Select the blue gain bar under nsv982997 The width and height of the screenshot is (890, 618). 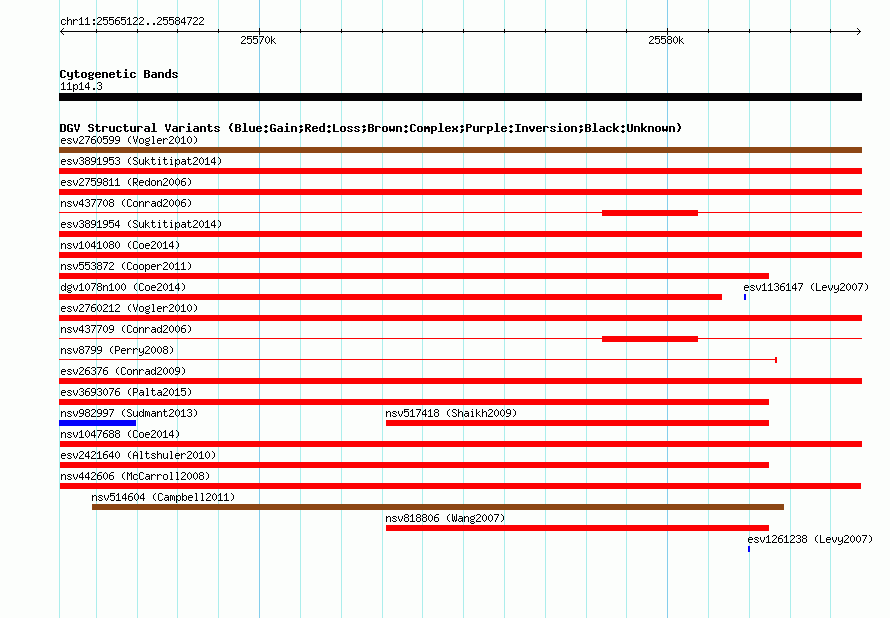pos(98,423)
